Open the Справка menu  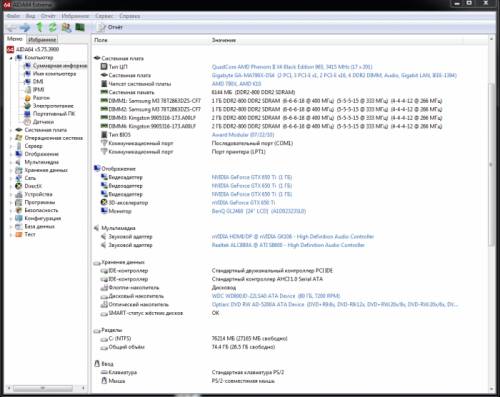[x=130, y=16]
